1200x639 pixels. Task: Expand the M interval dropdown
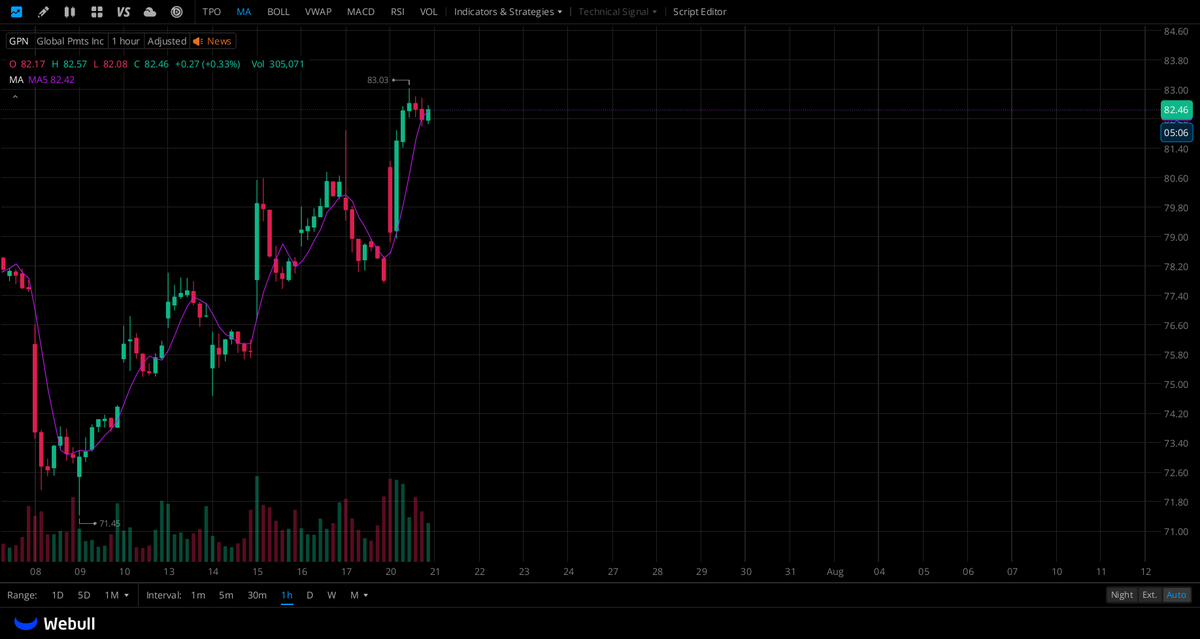(x=358, y=595)
